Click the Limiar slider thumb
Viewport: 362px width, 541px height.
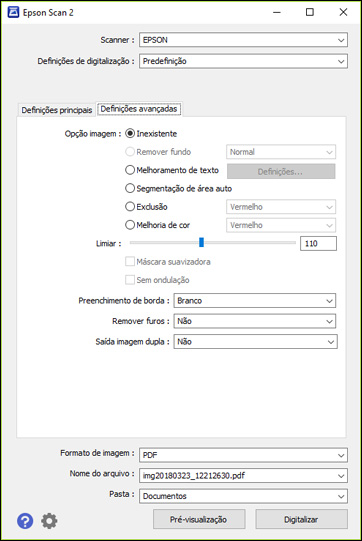pos(201,242)
